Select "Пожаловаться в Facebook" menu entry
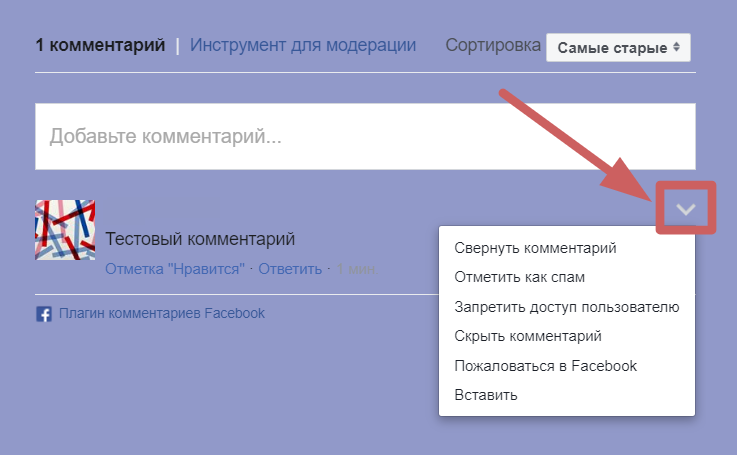 click(545, 366)
